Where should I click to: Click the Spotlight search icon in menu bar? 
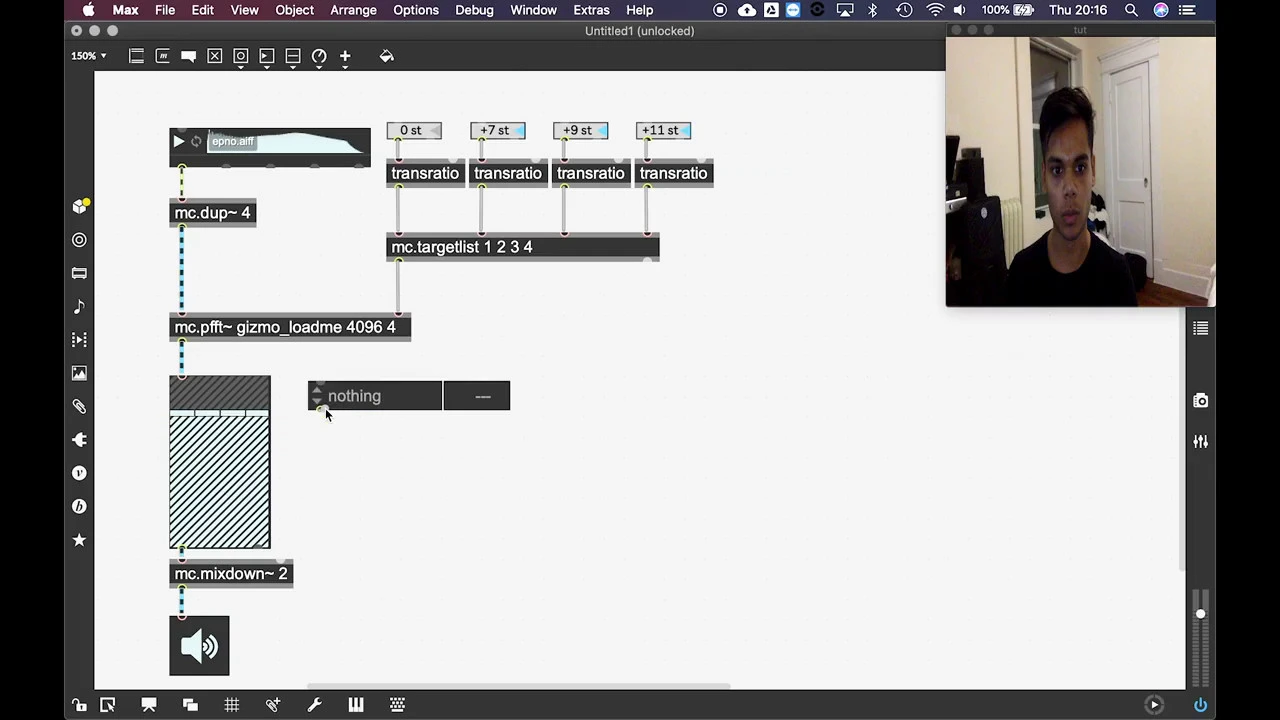1131,10
